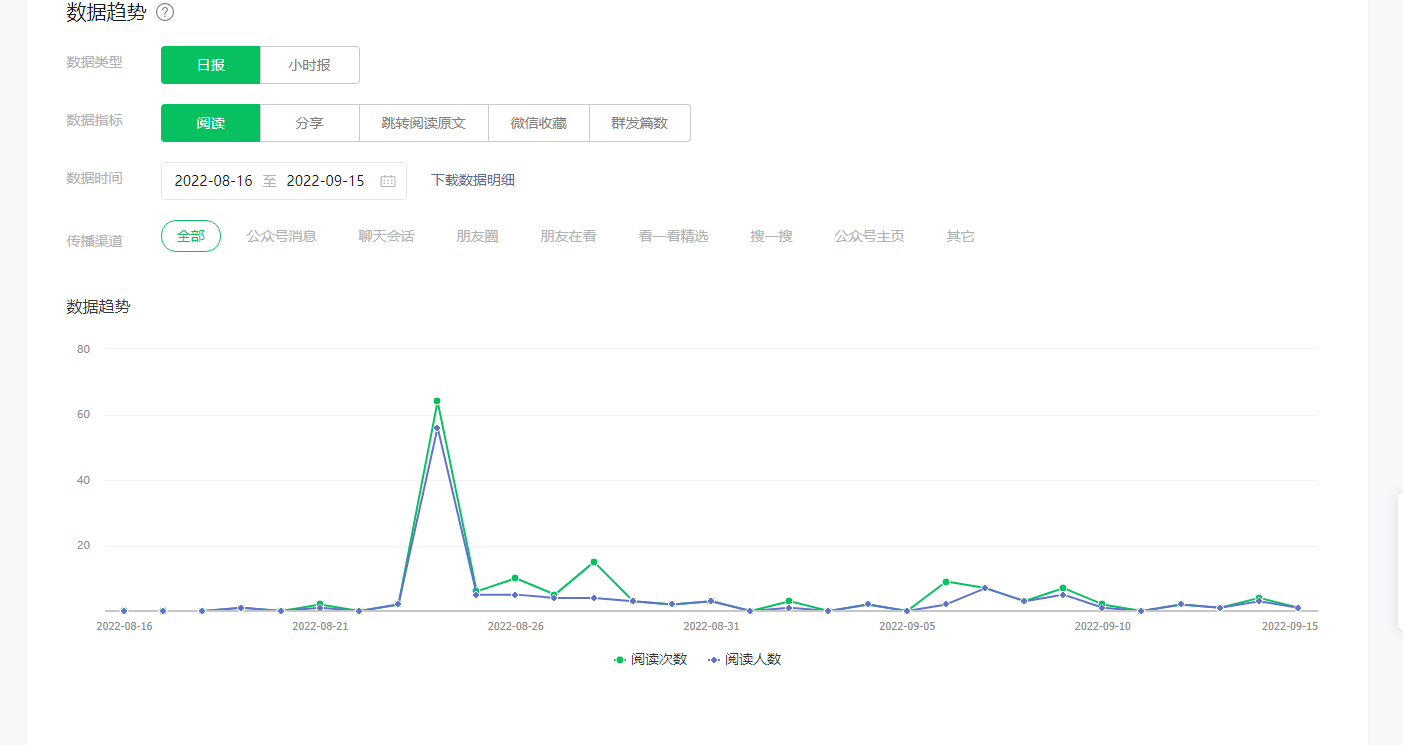1403x745 pixels.
Task: Filter by the 朋友圈 channel
Action: pyautogui.click(x=477, y=236)
